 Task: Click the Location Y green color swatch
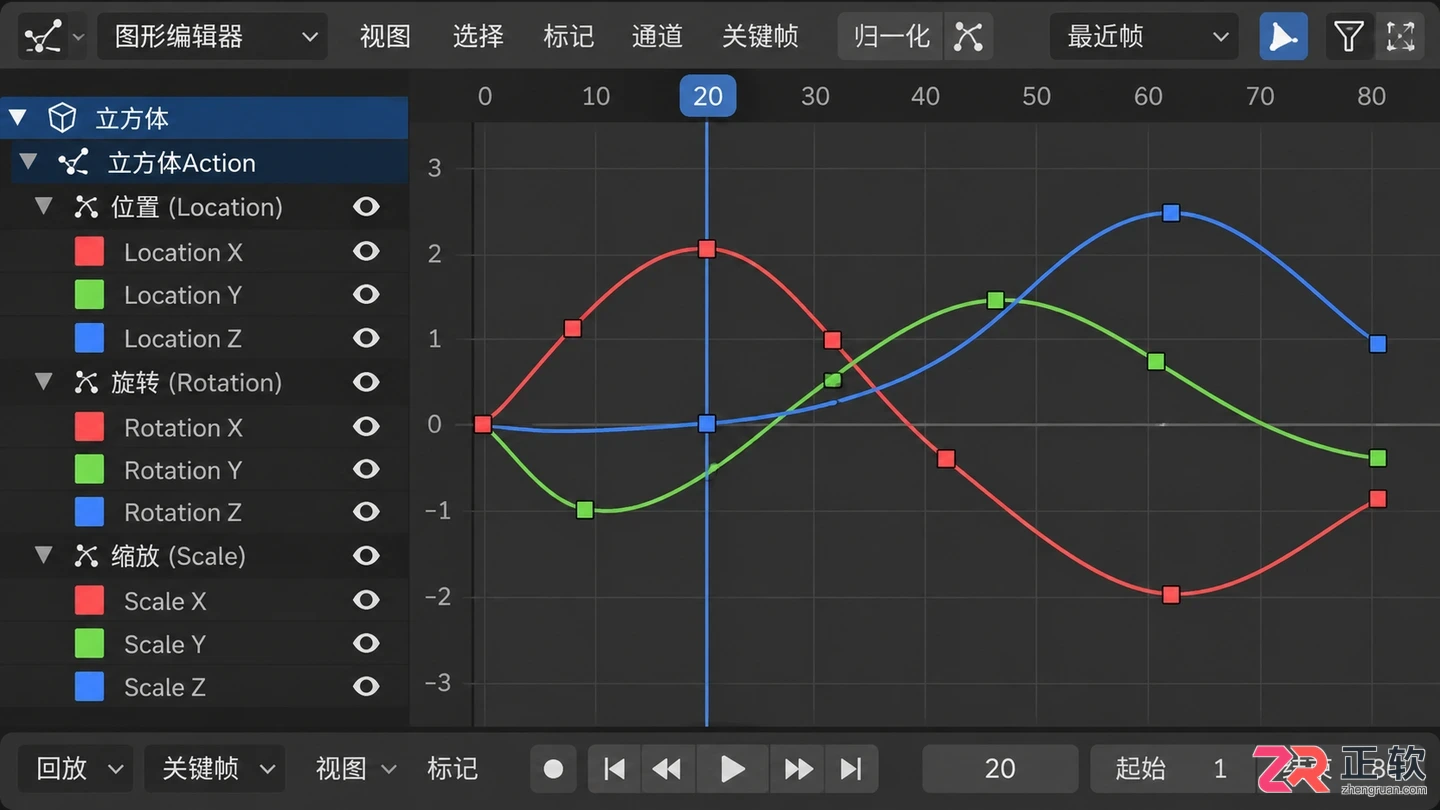click(89, 295)
